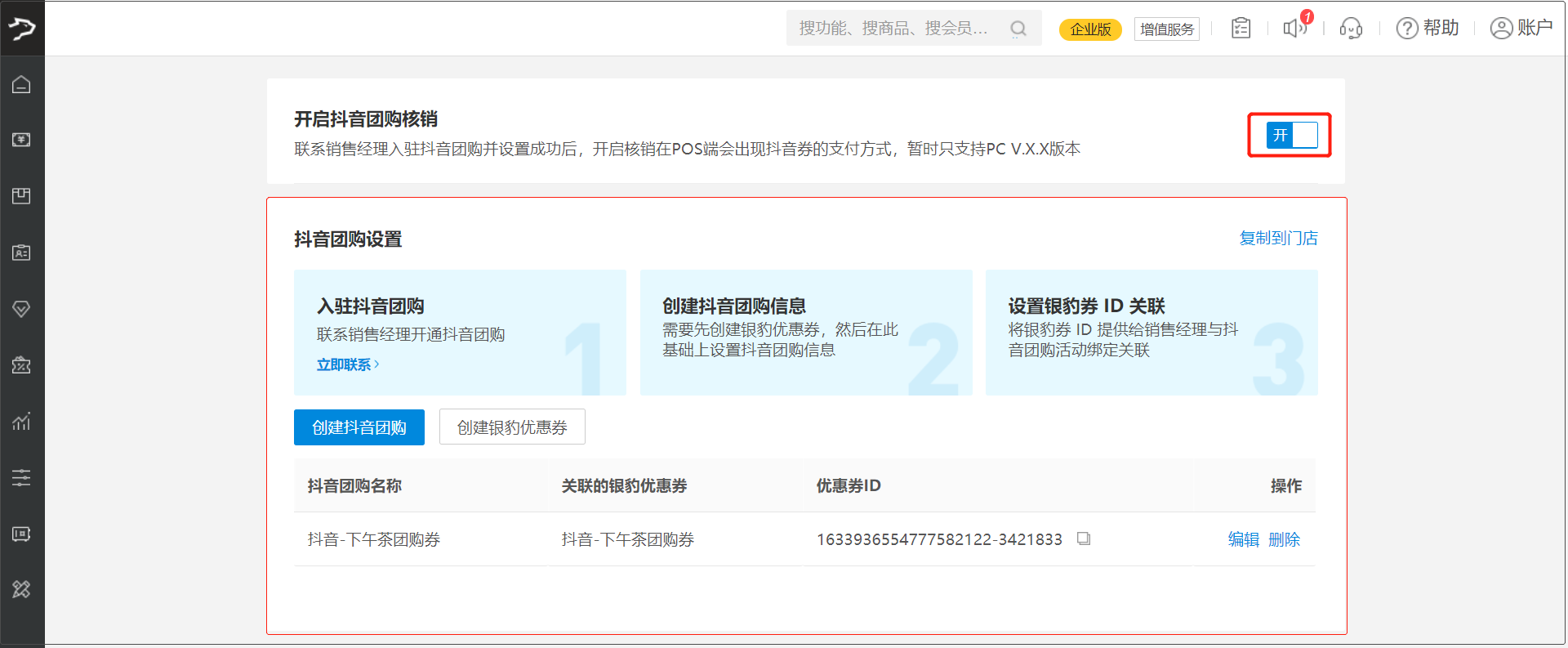Open the home icon in the sidebar
This screenshot has width=1568, height=648.
[x=22, y=84]
